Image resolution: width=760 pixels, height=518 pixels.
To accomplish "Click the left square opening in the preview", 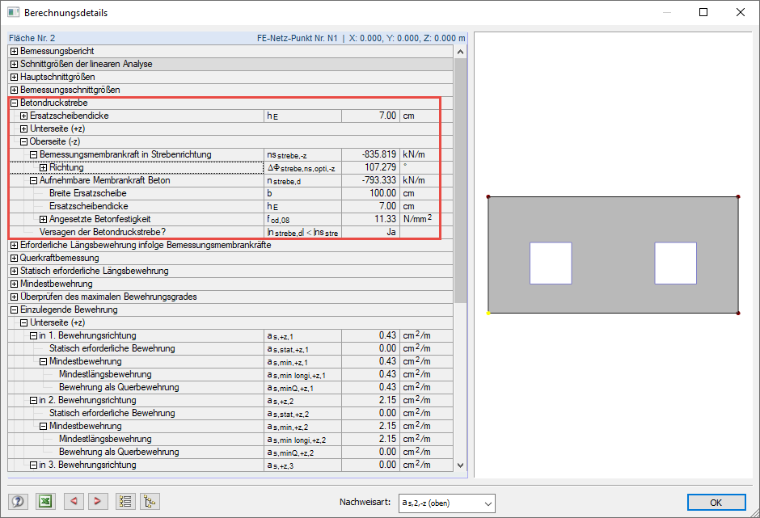I will (551, 263).
